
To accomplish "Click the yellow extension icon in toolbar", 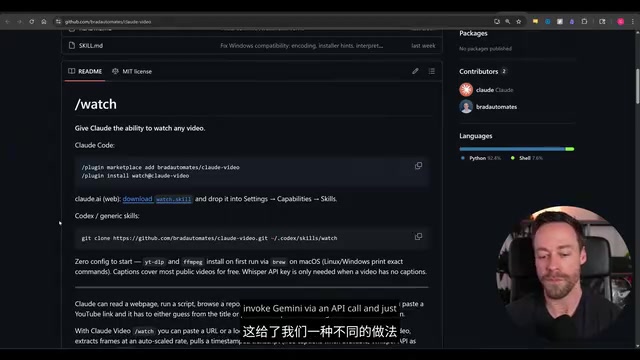I will (535, 22).
